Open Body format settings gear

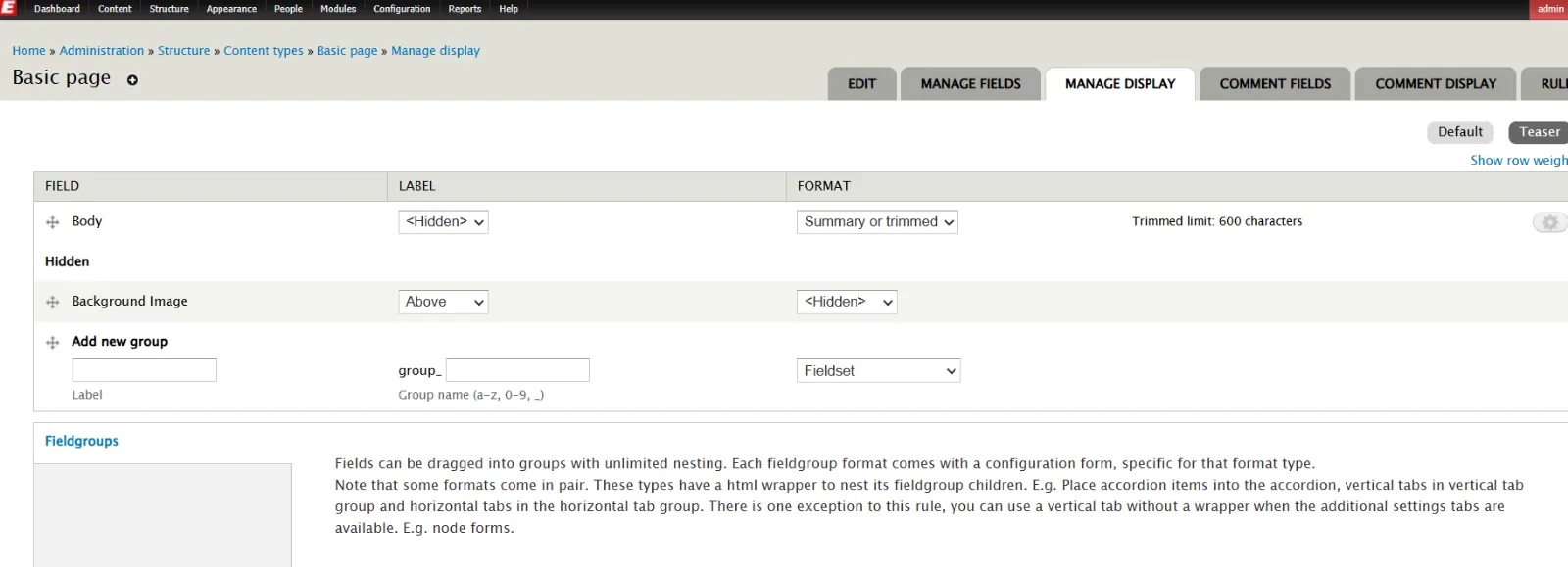[1549, 222]
